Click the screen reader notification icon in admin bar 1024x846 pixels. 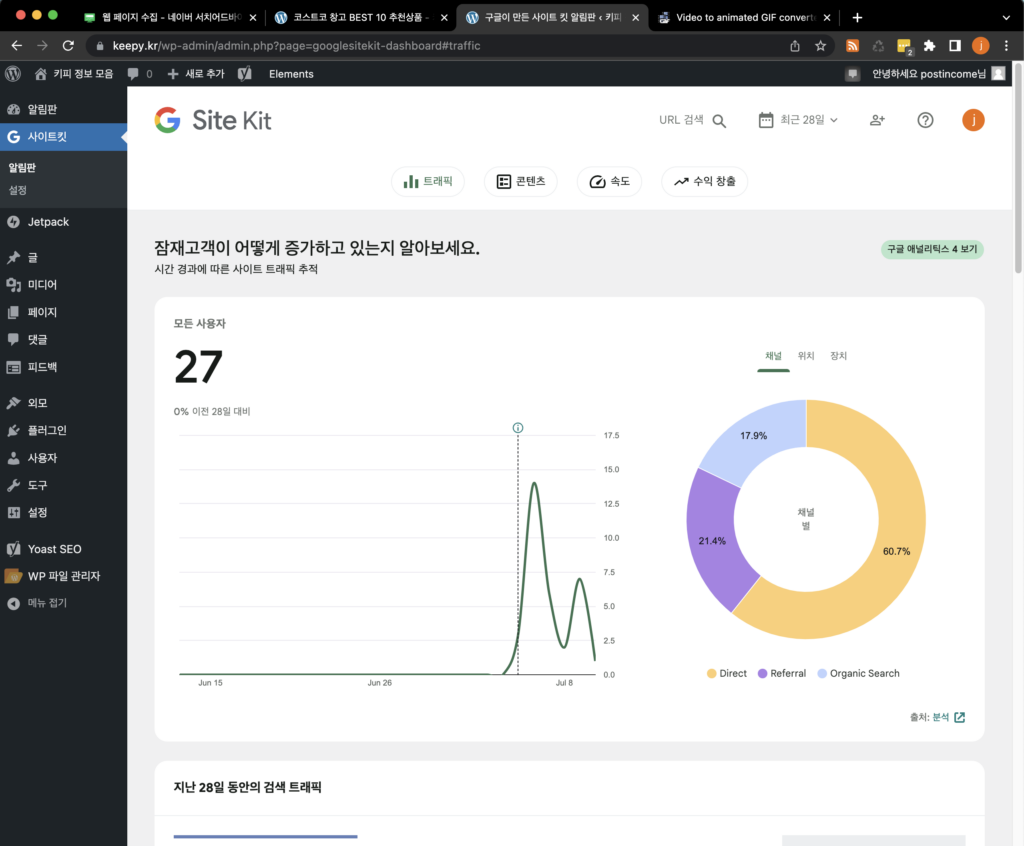point(852,74)
